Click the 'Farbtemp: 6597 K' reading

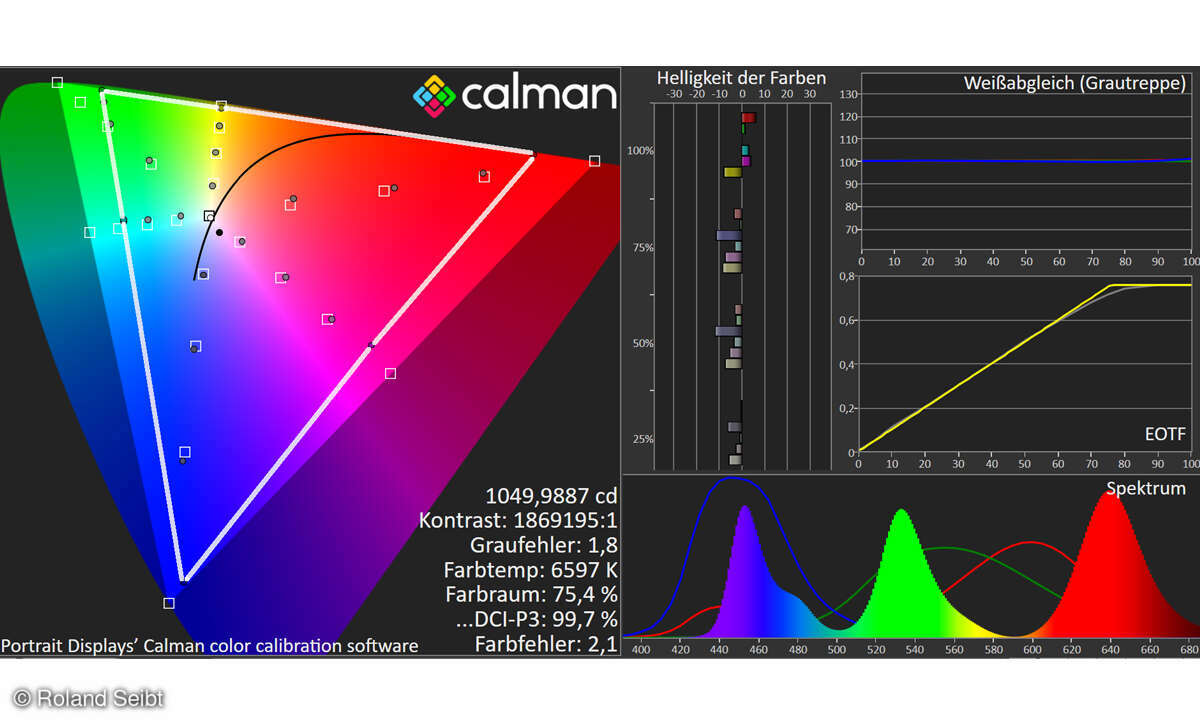coord(531,570)
